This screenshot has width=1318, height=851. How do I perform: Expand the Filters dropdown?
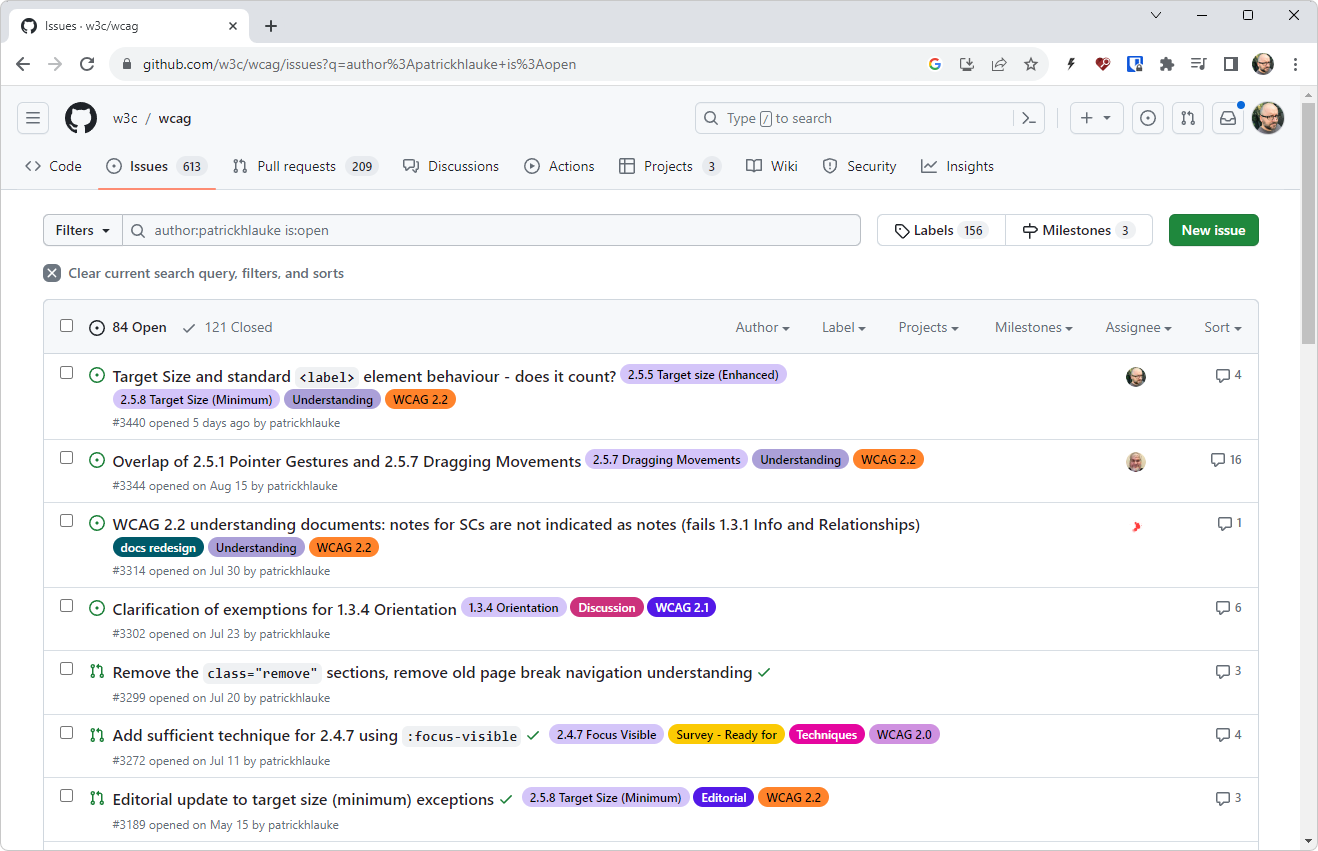point(82,230)
